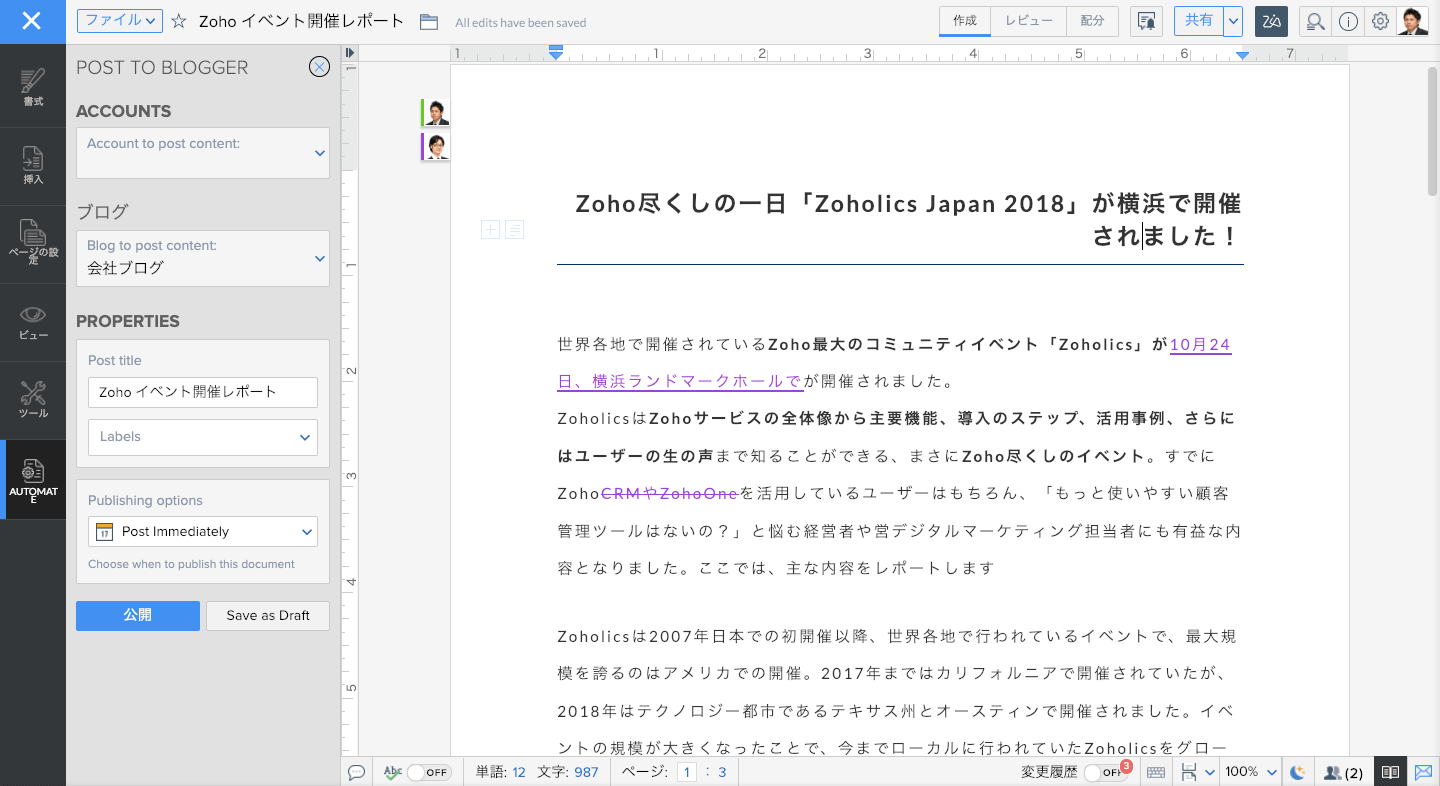The height and width of the screenshot is (786, 1440).
Task: Toggle the 変更履歴 track changes switch
Action: click(x=1105, y=772)
